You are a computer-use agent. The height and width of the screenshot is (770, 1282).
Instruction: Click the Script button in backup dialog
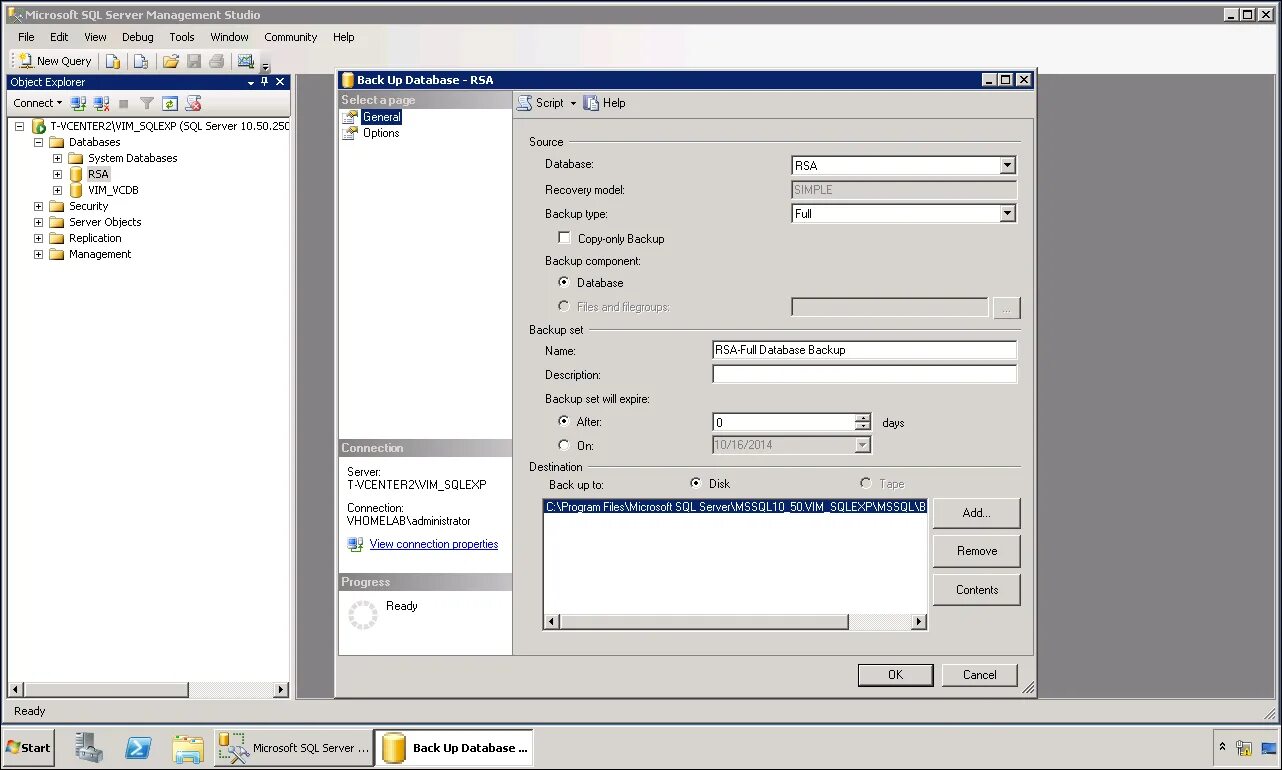[541, 103]
